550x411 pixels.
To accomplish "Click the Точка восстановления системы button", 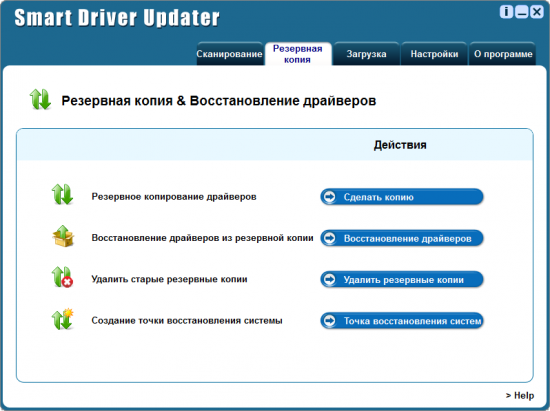I will point(402,321).
